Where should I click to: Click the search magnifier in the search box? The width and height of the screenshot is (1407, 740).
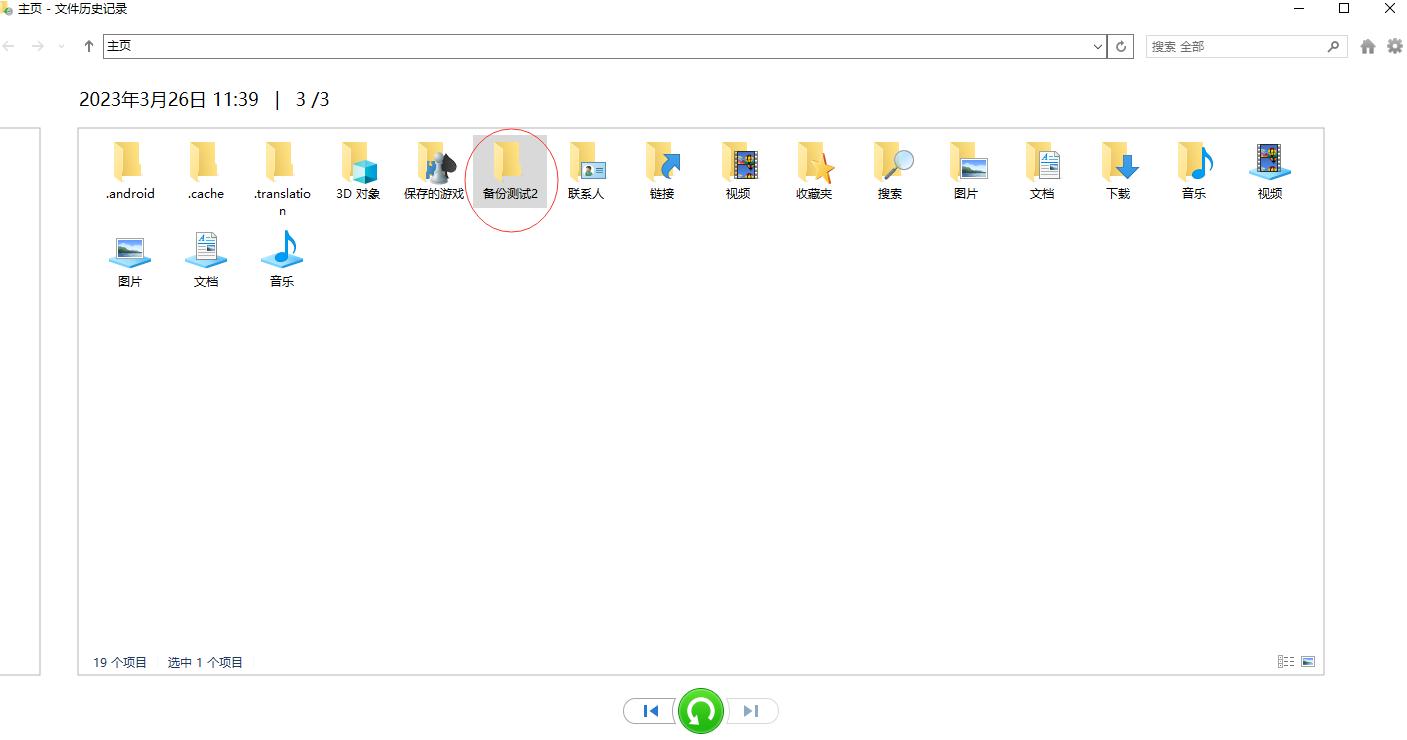point(1333,46)
